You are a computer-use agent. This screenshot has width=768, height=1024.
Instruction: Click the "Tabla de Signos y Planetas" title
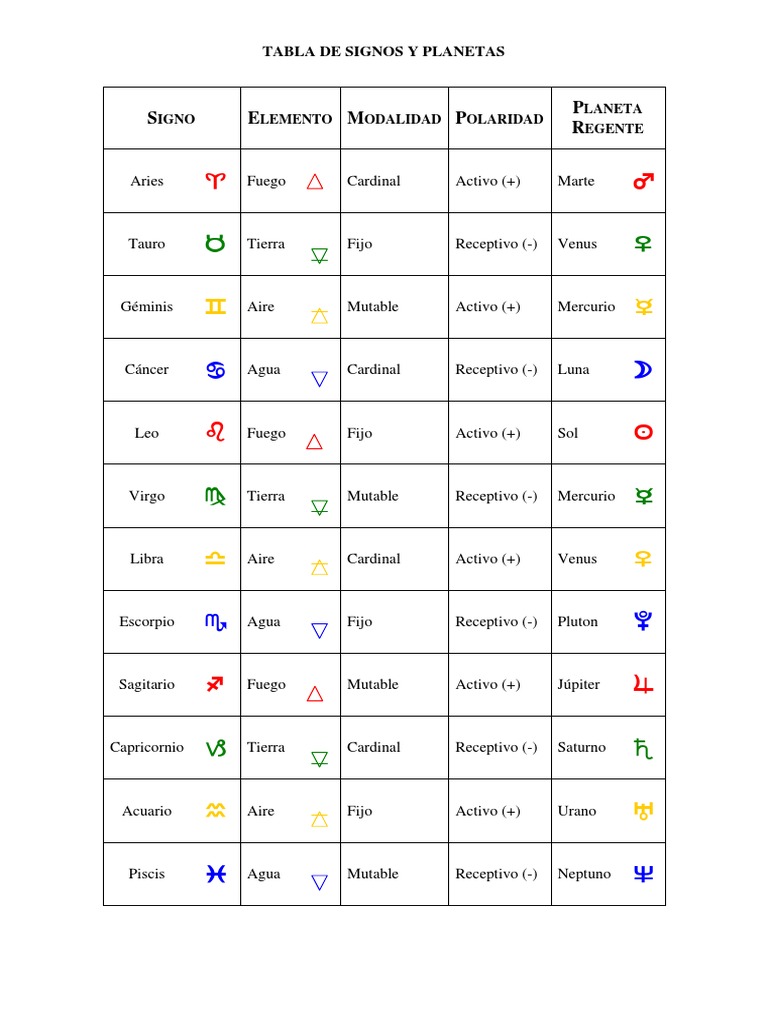(x=383, y=51)
